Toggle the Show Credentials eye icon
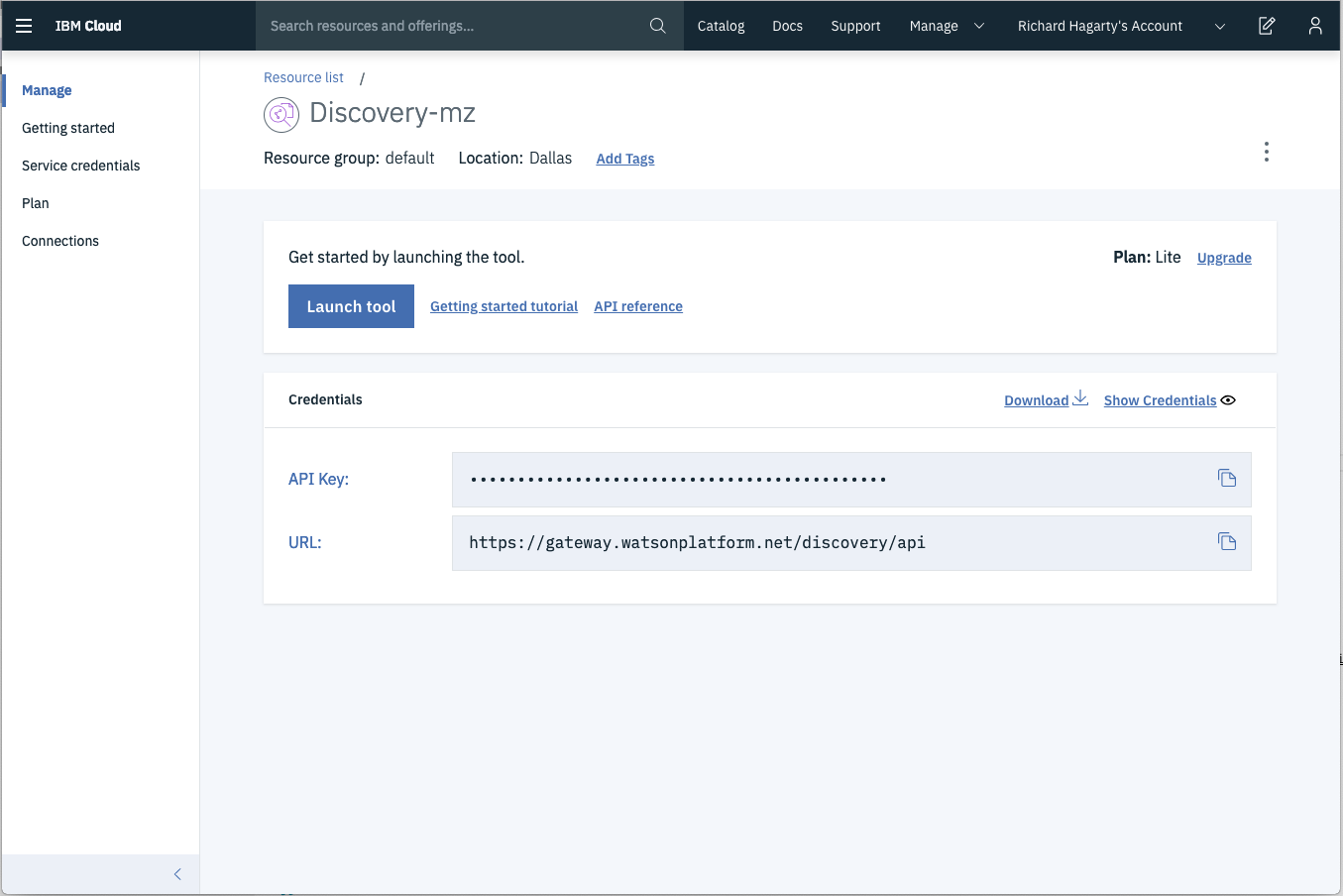This screenshot has height=896, width=1343. pyautogui.click(x=1228, y=400)
